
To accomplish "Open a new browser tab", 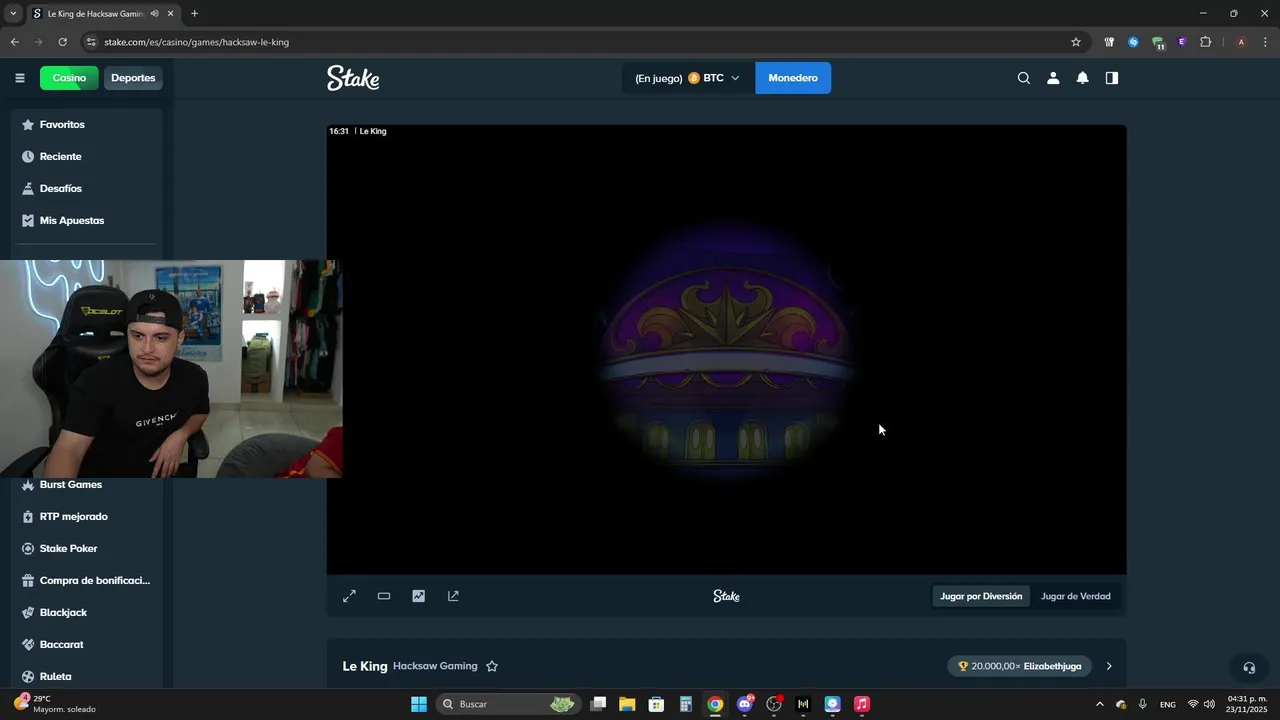I will coord(194,13).
